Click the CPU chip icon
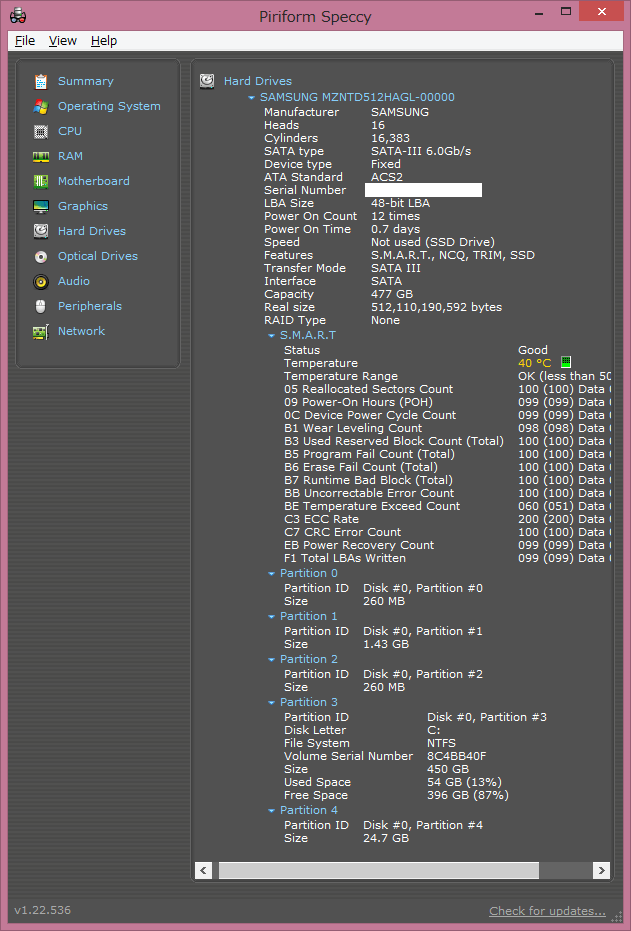The height and width of the screenshot is (931, 631). [40, 131]
